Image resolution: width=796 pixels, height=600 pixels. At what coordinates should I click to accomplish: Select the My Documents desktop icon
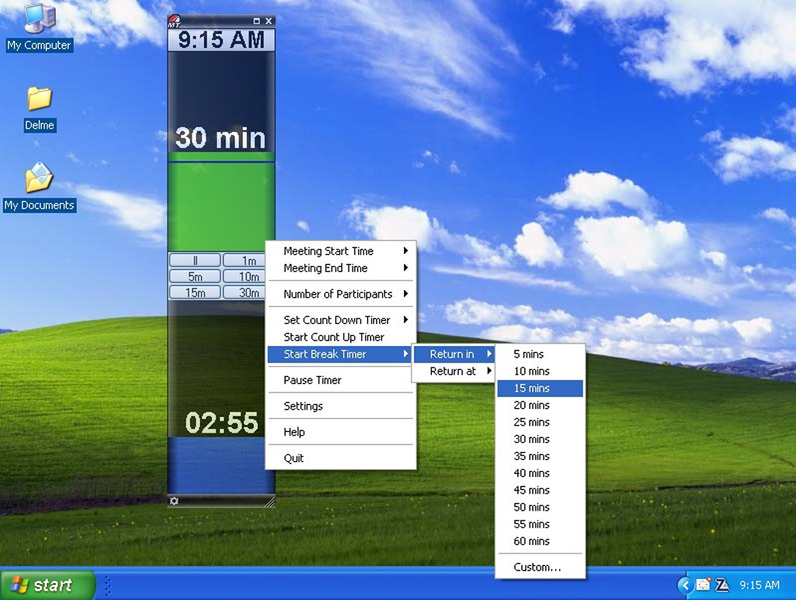(x=40, y=186)
